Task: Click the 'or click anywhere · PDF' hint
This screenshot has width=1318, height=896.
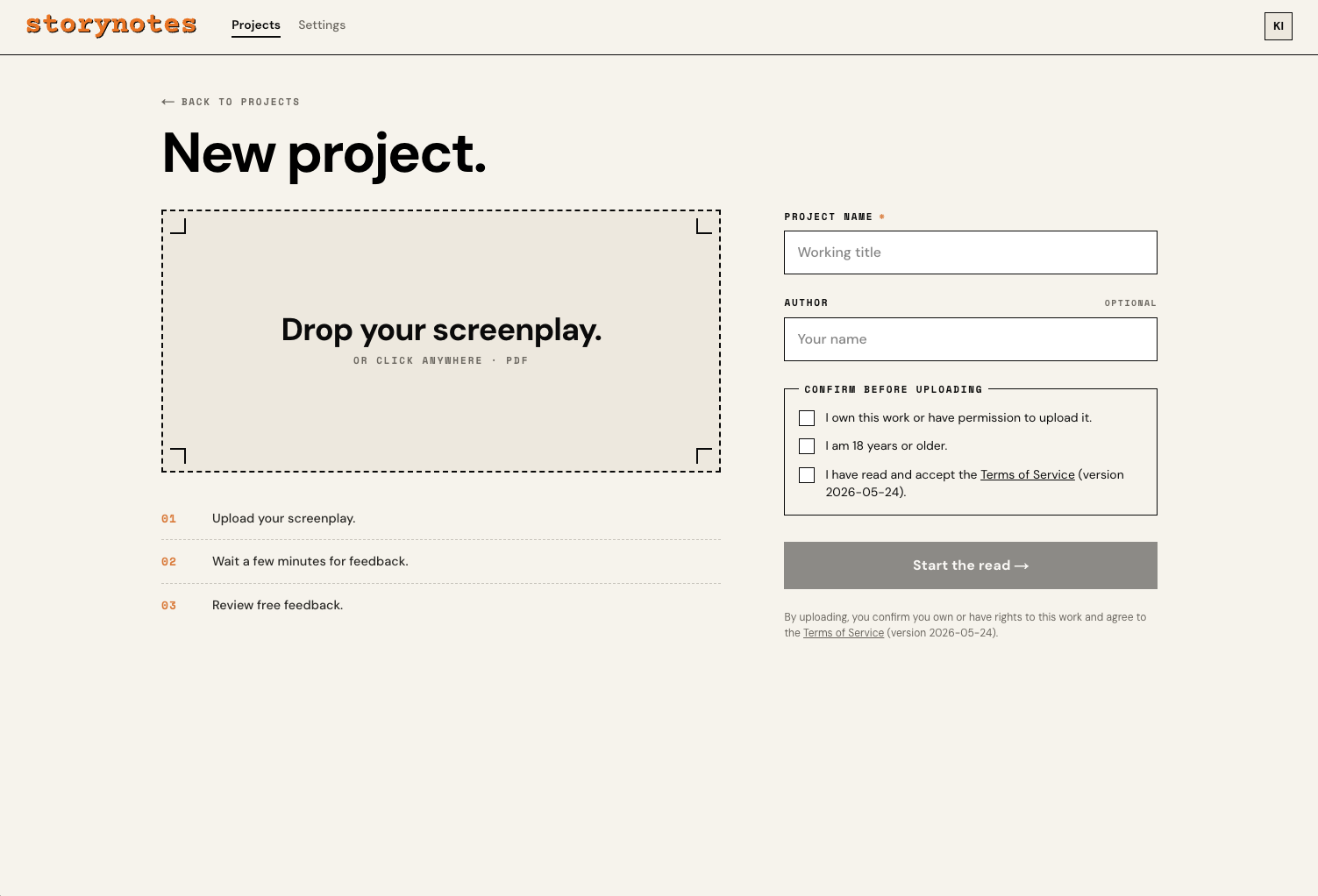Action: coord(441,360)
